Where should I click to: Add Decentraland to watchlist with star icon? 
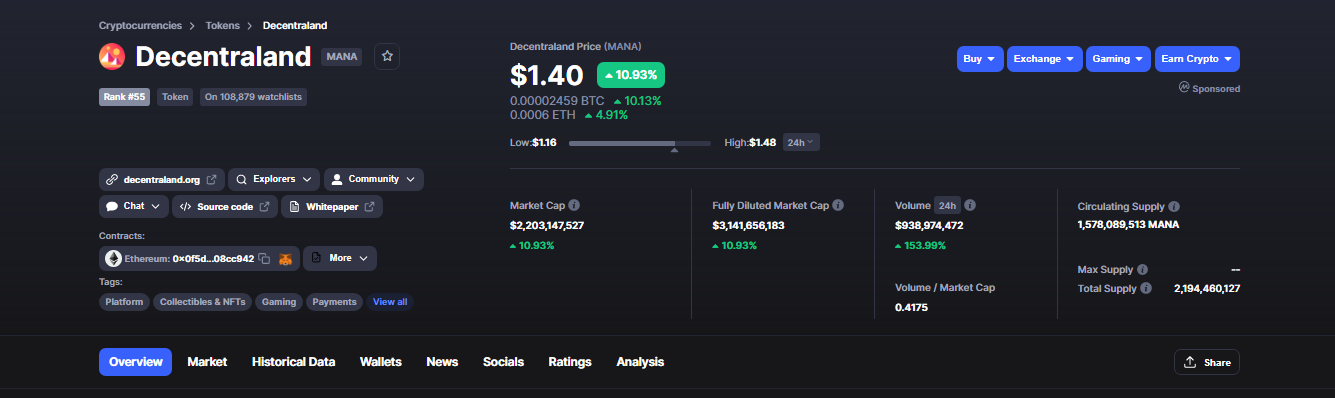coord(387,57)
